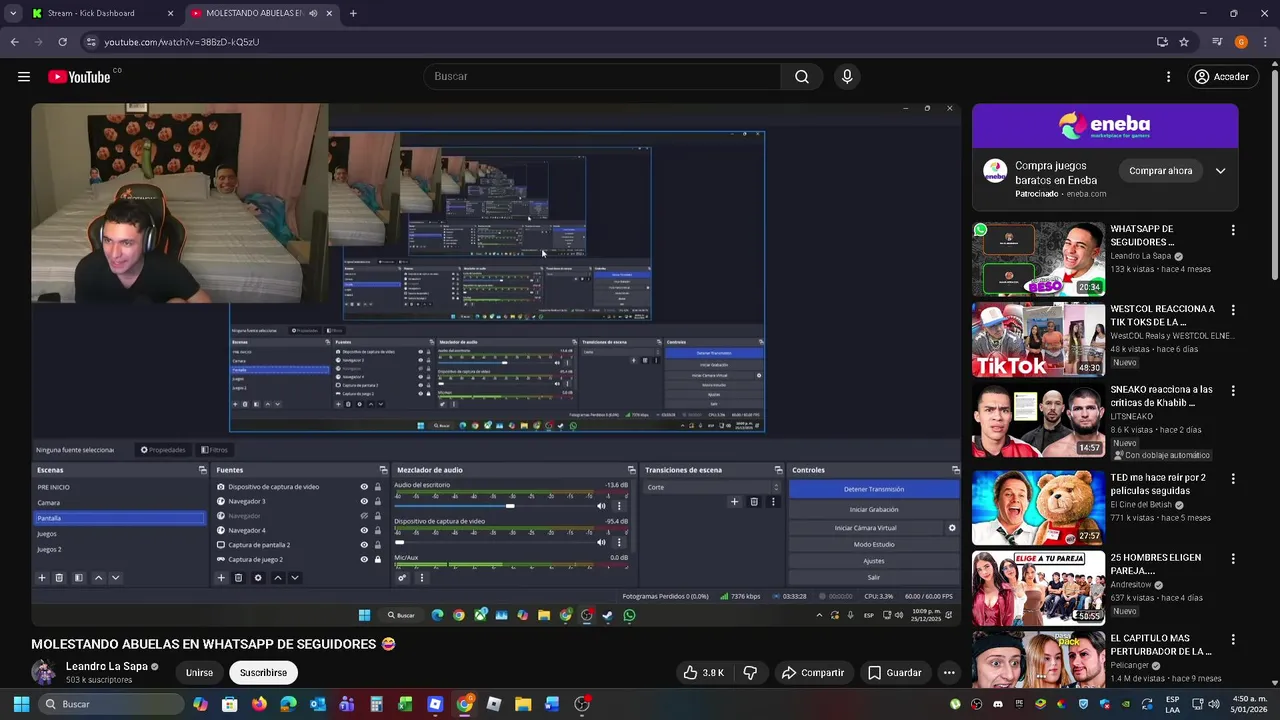Close the MOLESTANDO ABUELAS tab
The image size is (1280, 720).
tap(329, 13)
